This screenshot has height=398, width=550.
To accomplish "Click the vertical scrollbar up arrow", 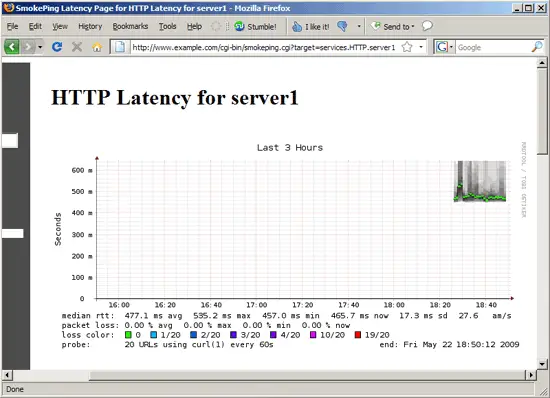I will pos(542,63).
